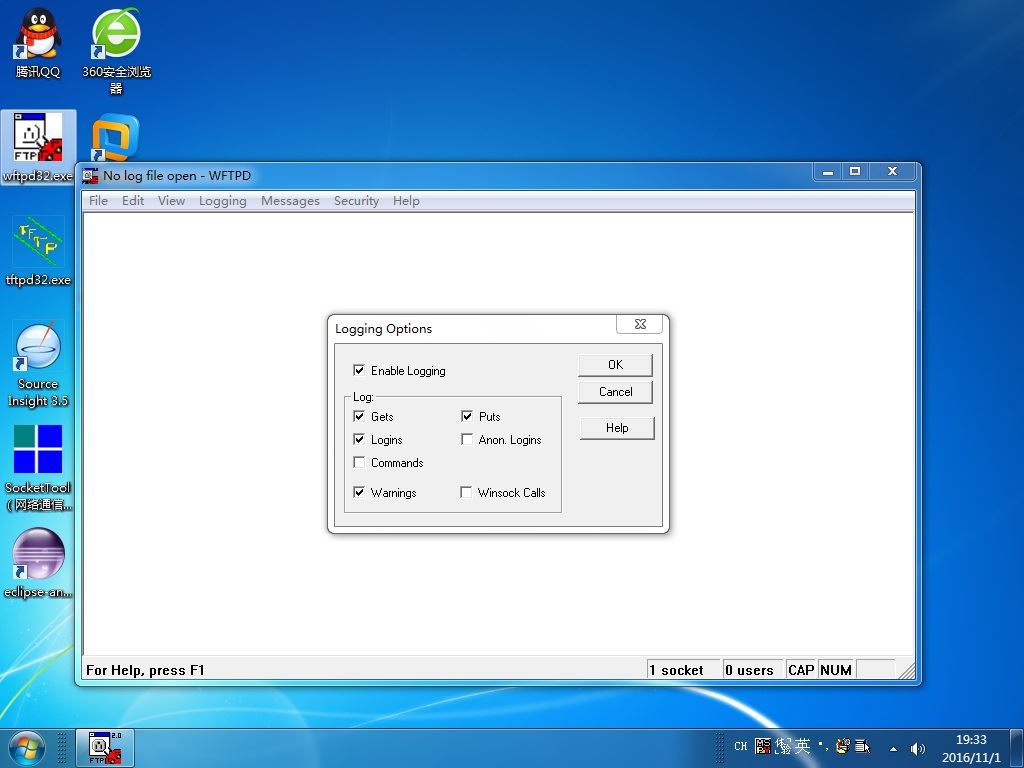This screenshot has height=768, width=1024.
Task: Select the Source Insight 3.5 desktop icon
Action: click(x=38, y=364)
